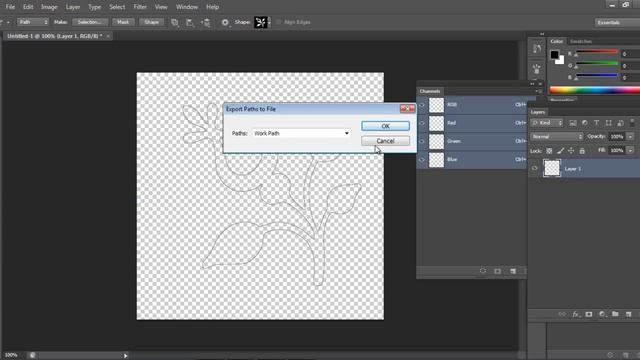
Task: Open the Kind layer filter dropdown
Action: pos(547,123)
